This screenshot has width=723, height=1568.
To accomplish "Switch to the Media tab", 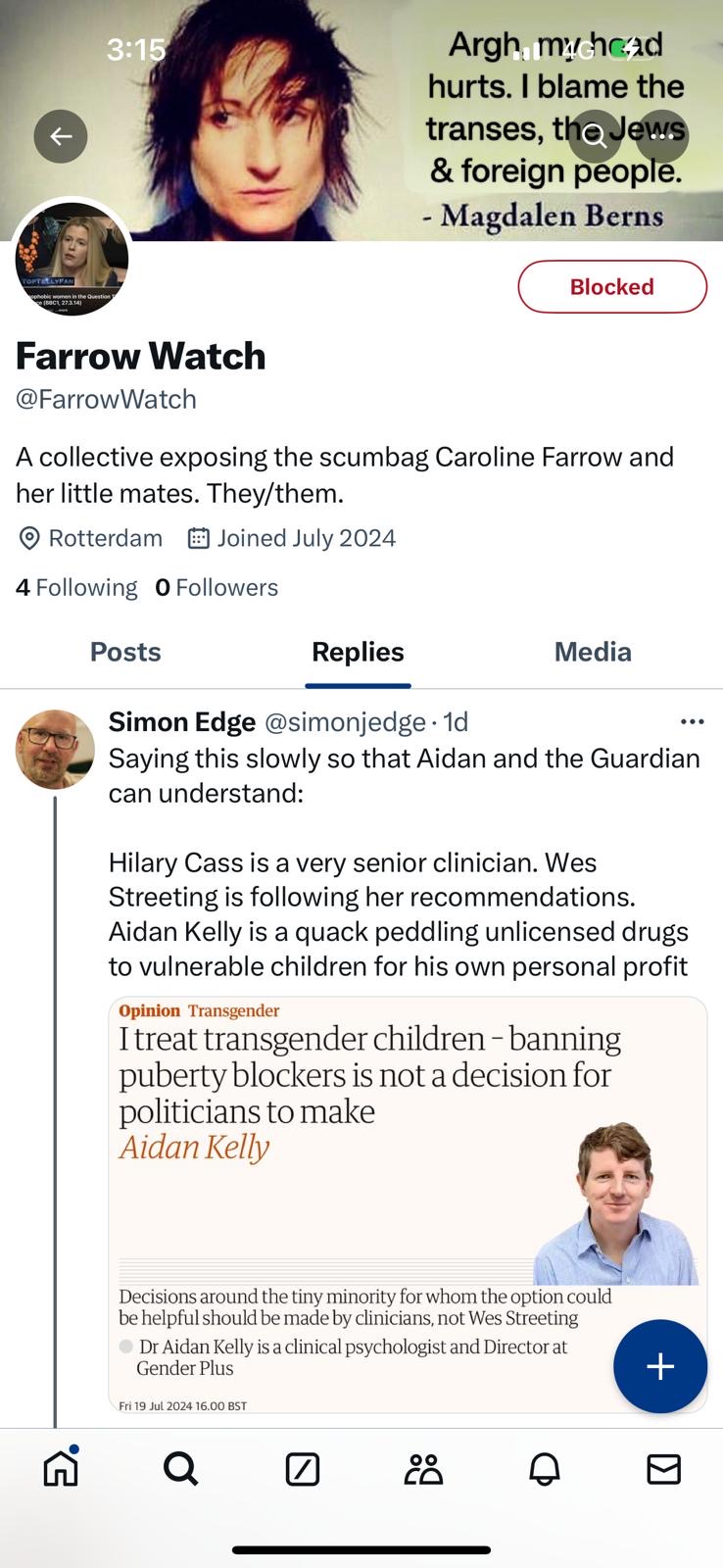I will (x=593, y=652).
